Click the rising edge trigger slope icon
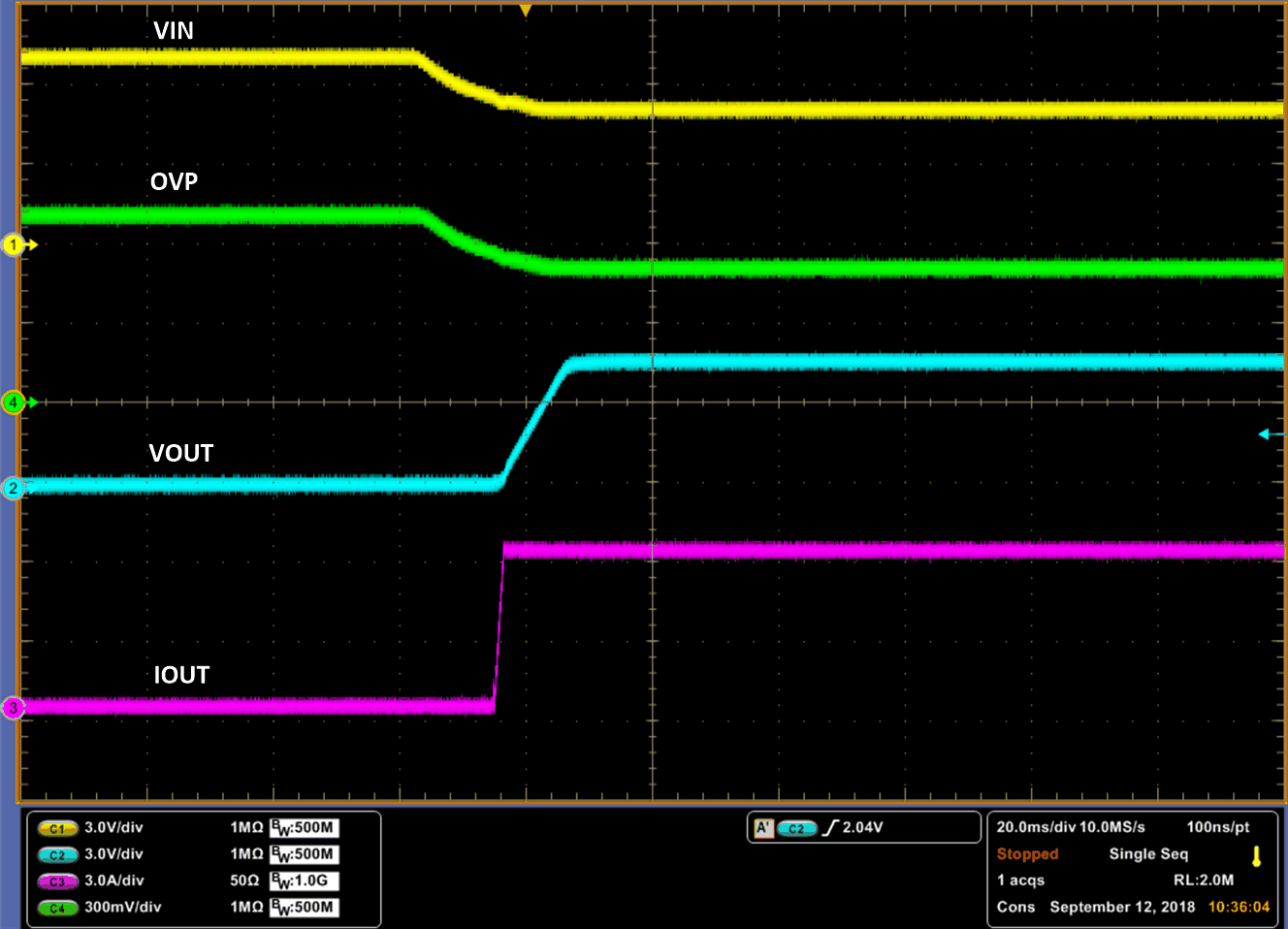 point(830,828)
